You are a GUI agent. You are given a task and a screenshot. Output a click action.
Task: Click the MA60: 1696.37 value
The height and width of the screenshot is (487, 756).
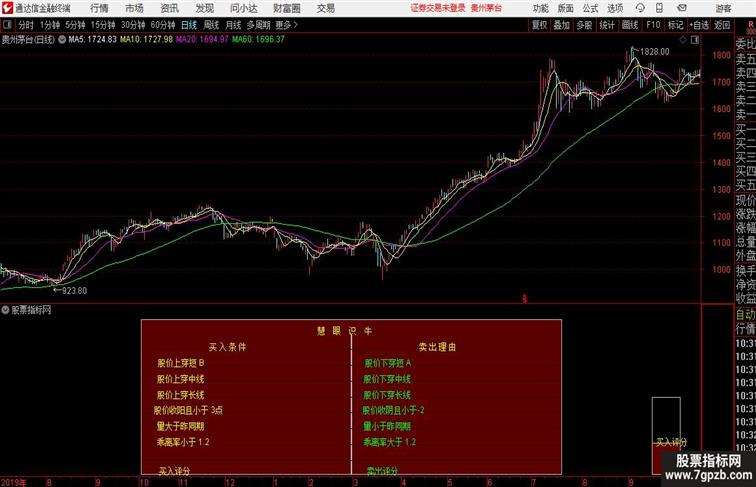(x=258, y=40)
